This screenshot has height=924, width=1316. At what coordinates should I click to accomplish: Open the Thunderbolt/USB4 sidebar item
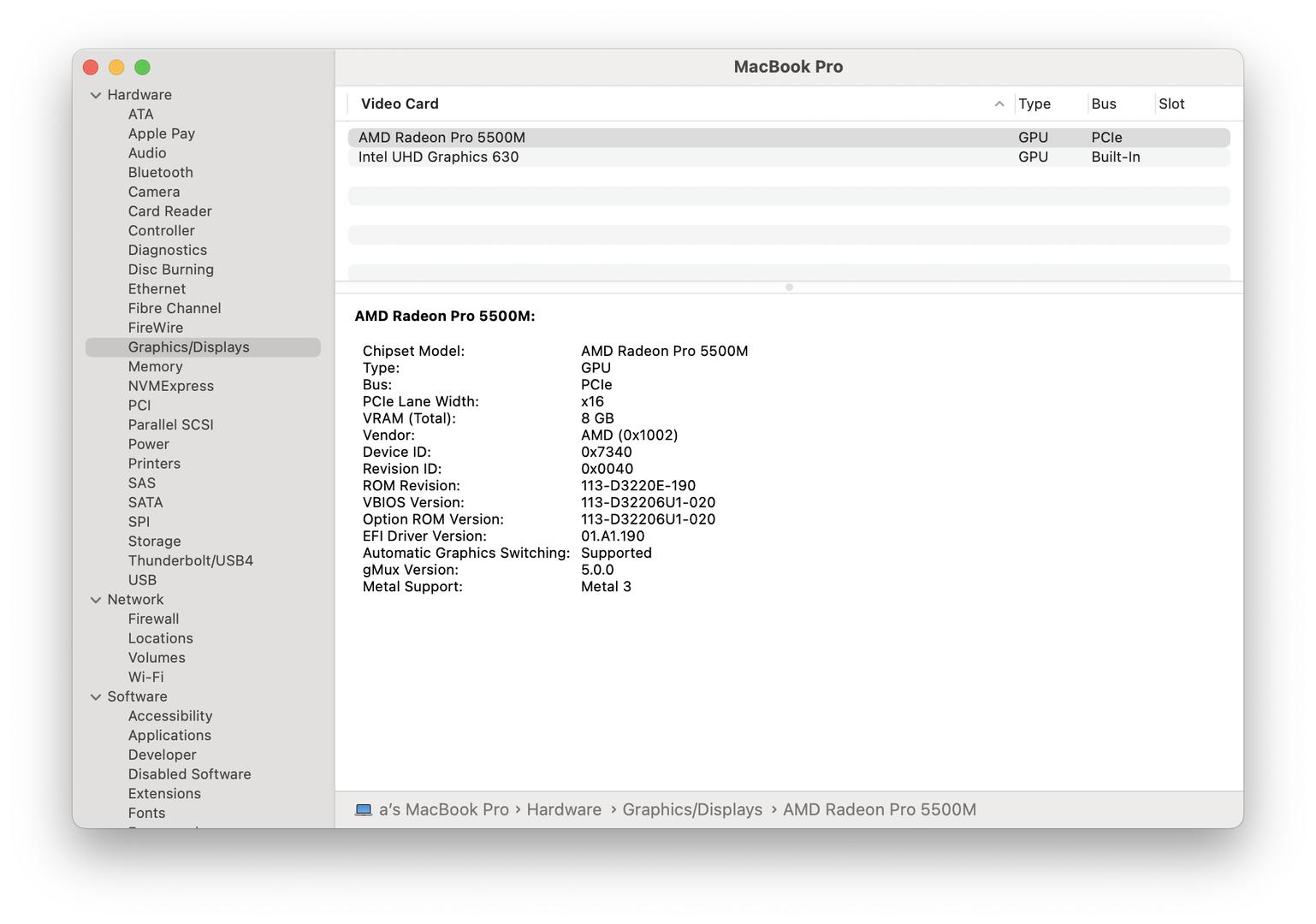pos(190,561)
